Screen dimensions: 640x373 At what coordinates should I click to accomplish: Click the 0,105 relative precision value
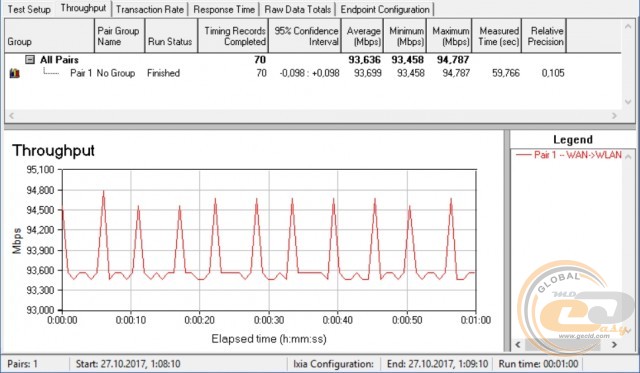(x=553, y=73)
